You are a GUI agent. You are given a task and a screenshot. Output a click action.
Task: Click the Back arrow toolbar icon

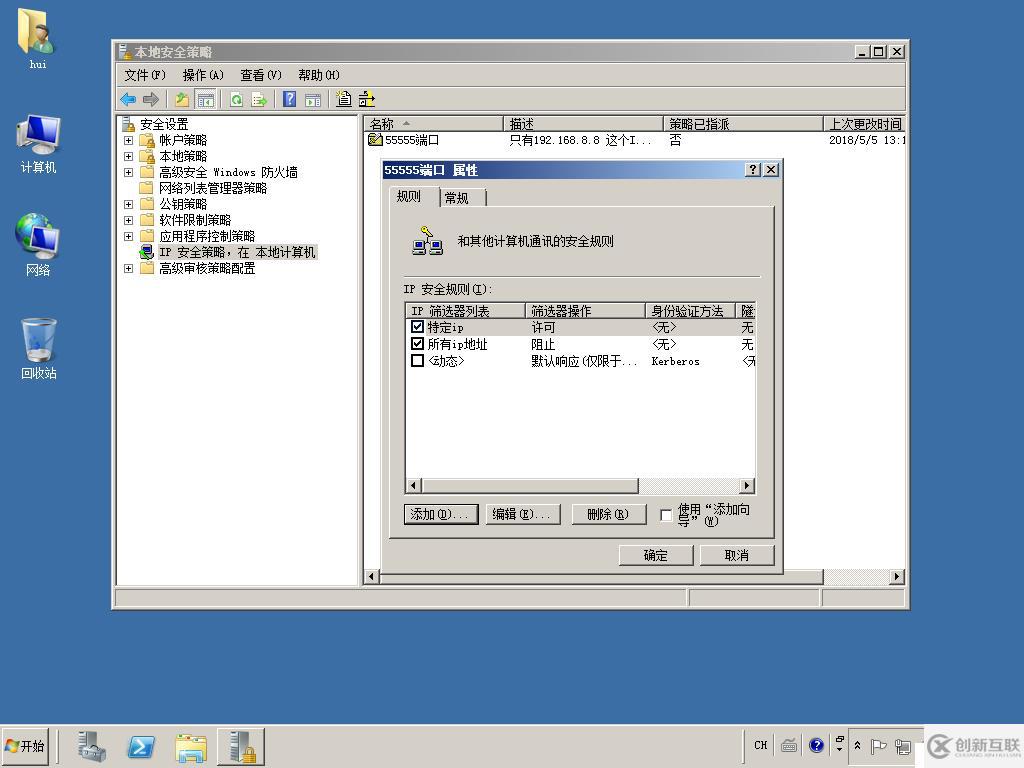[128, 99]
